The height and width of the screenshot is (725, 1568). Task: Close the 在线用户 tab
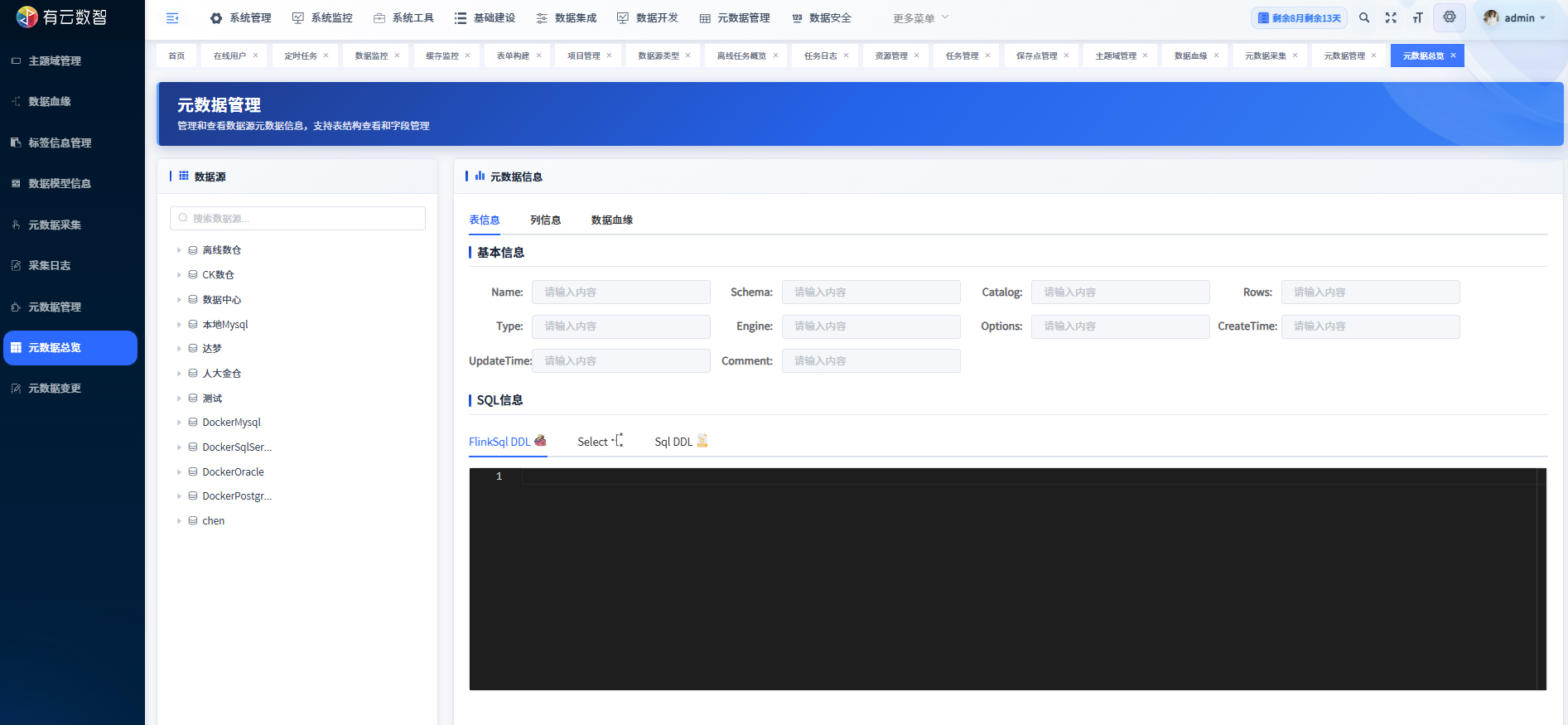[256, 56]
